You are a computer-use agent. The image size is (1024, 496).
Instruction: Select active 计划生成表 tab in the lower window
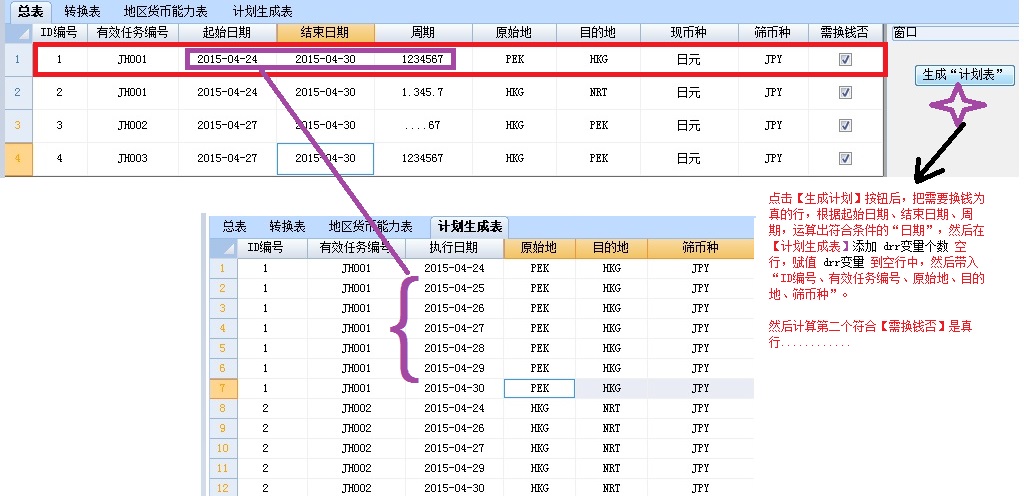coord(470,226)
